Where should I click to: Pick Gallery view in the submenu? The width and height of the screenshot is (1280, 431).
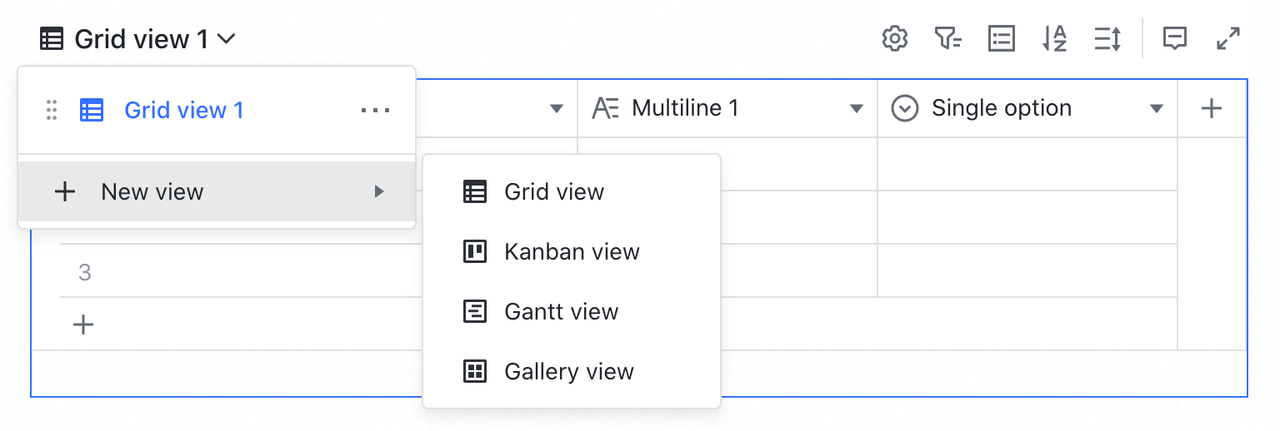tap(568, 372)
